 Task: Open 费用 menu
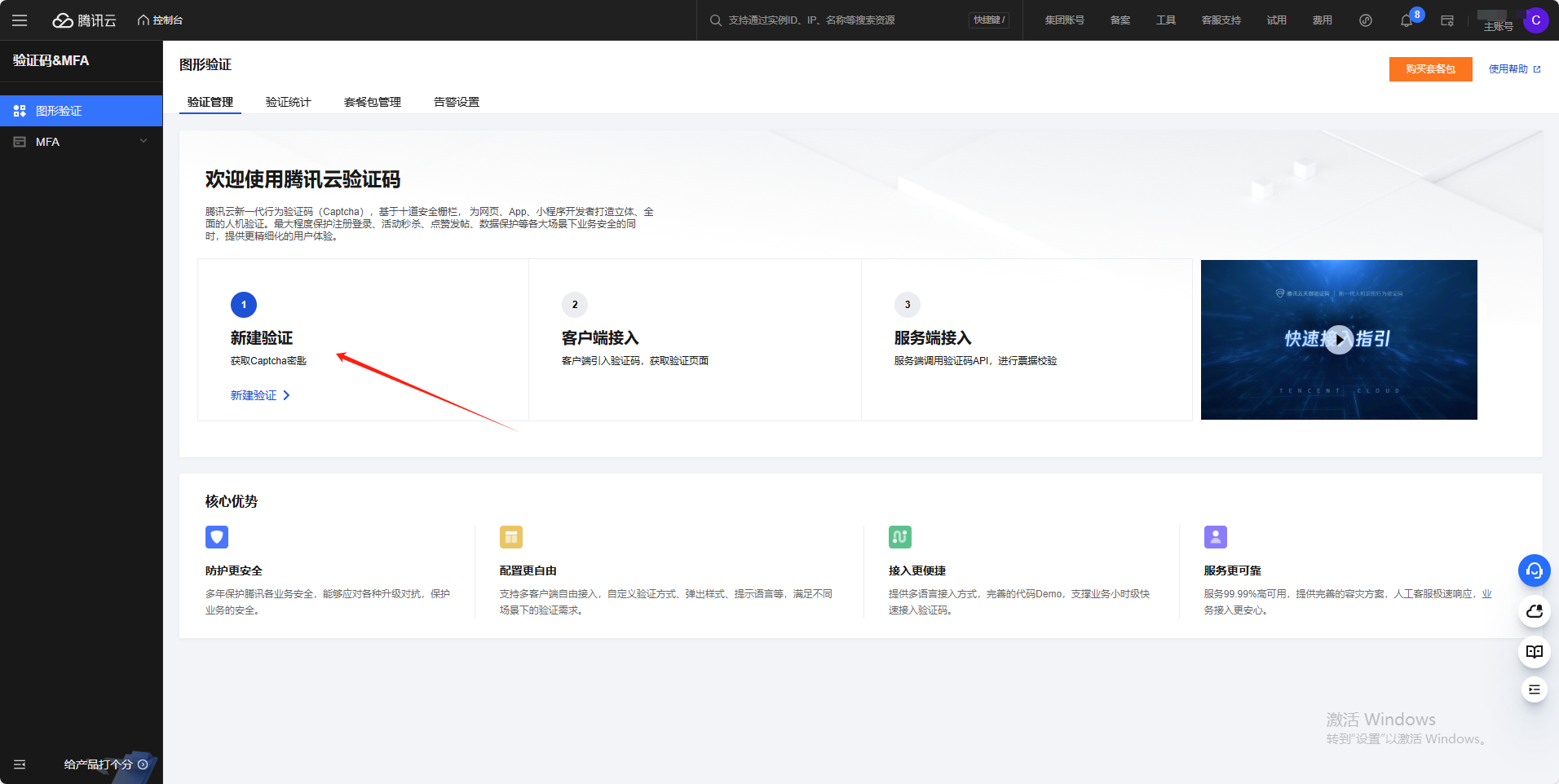point(1323,20)
